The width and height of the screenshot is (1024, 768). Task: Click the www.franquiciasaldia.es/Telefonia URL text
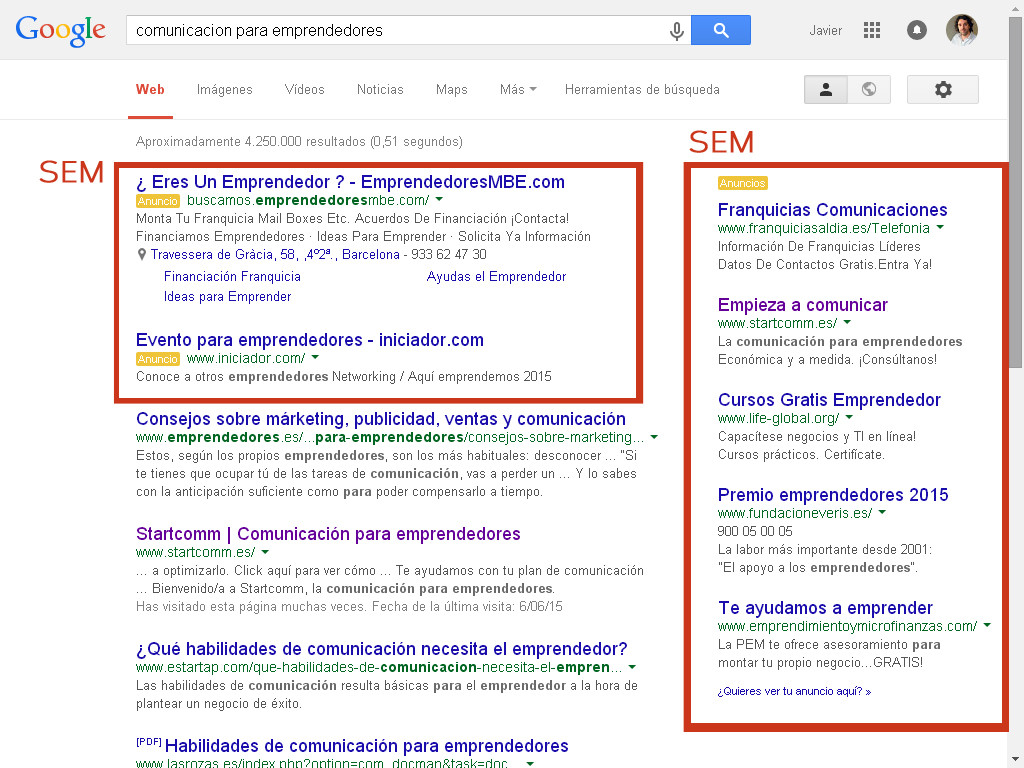[x=824, y=228]
